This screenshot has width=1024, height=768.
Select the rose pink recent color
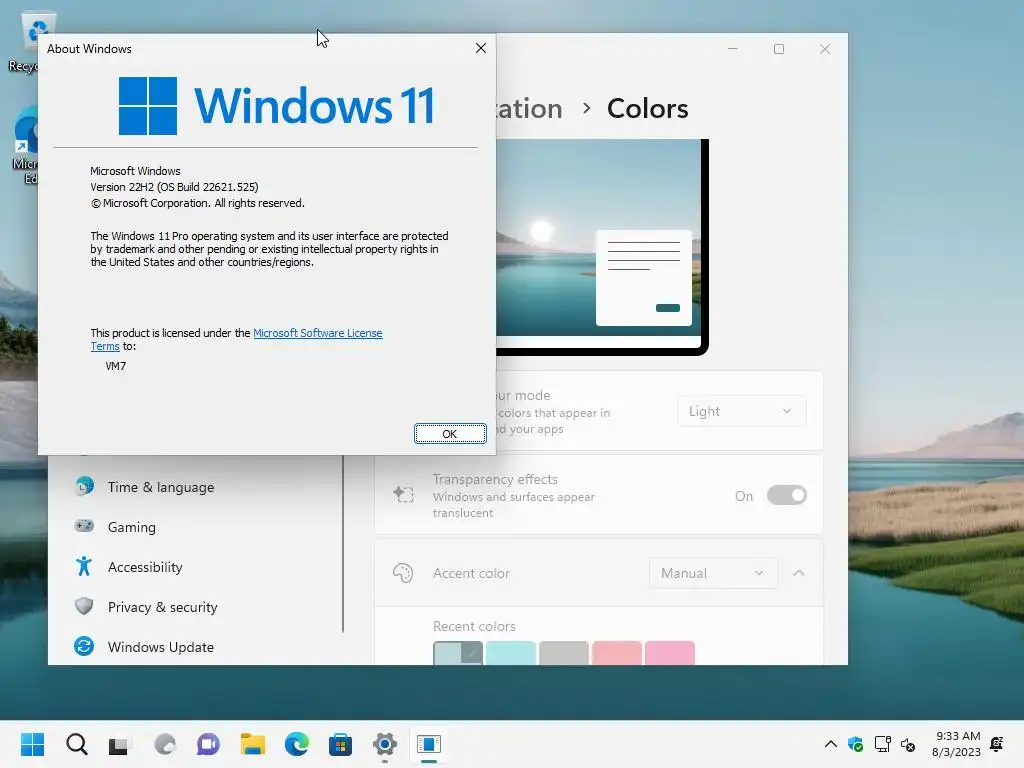tap(669, 653)
